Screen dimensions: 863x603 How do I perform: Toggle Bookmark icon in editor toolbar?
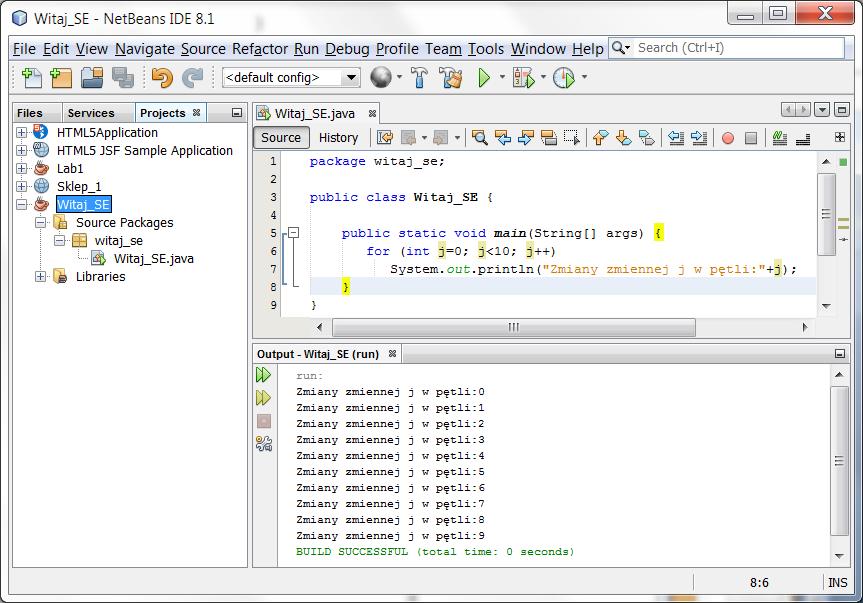pos(647,138)
